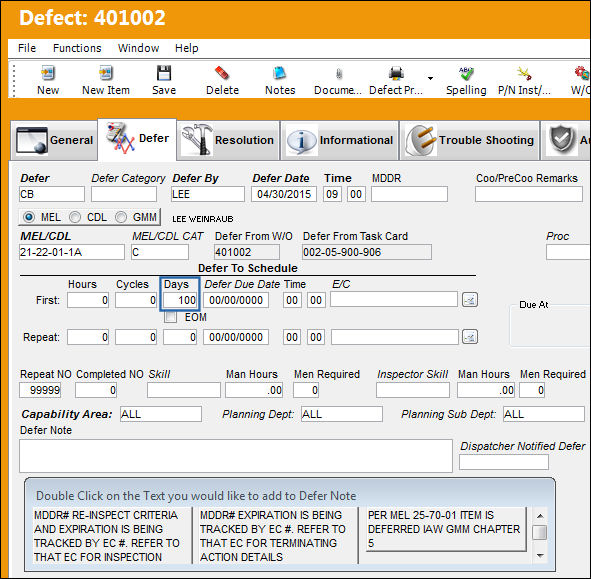Open the Functions menu
This screenshot has width=591, height=579.
pos(77,48)
